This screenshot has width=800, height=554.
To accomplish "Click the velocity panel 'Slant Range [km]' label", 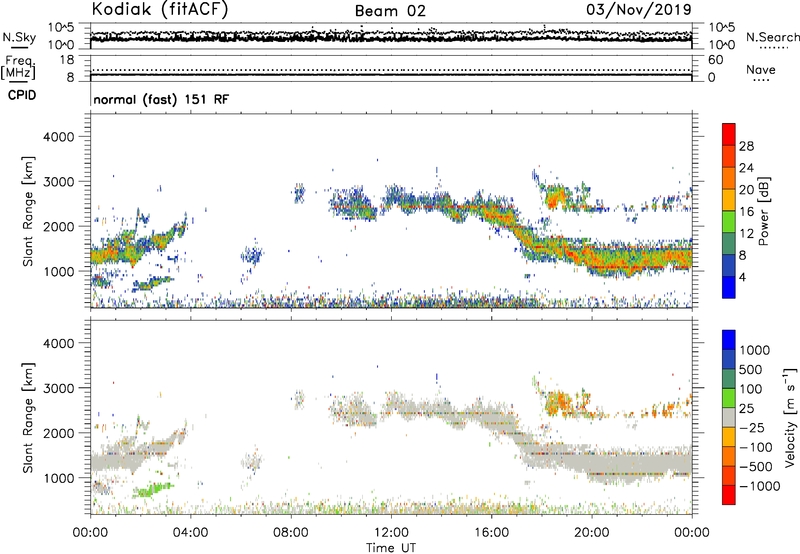I will [x=28, y=417].
